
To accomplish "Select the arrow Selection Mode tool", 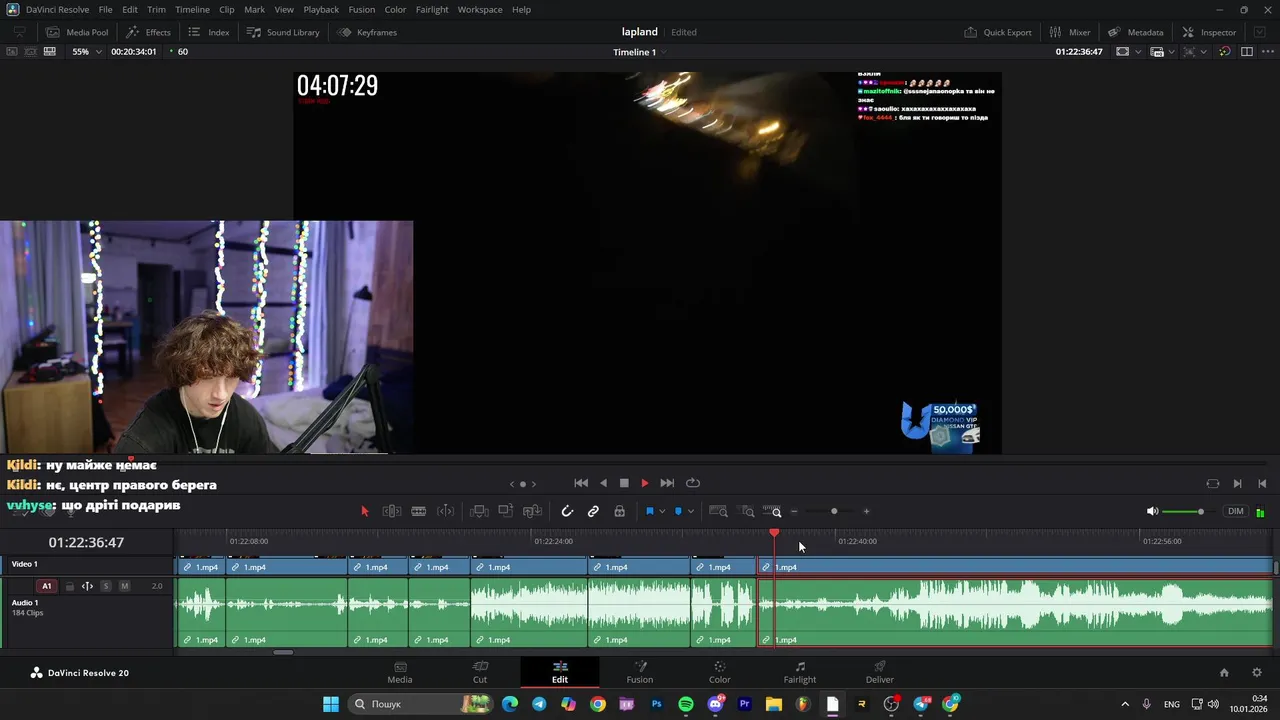I will [x=364, y=511].
